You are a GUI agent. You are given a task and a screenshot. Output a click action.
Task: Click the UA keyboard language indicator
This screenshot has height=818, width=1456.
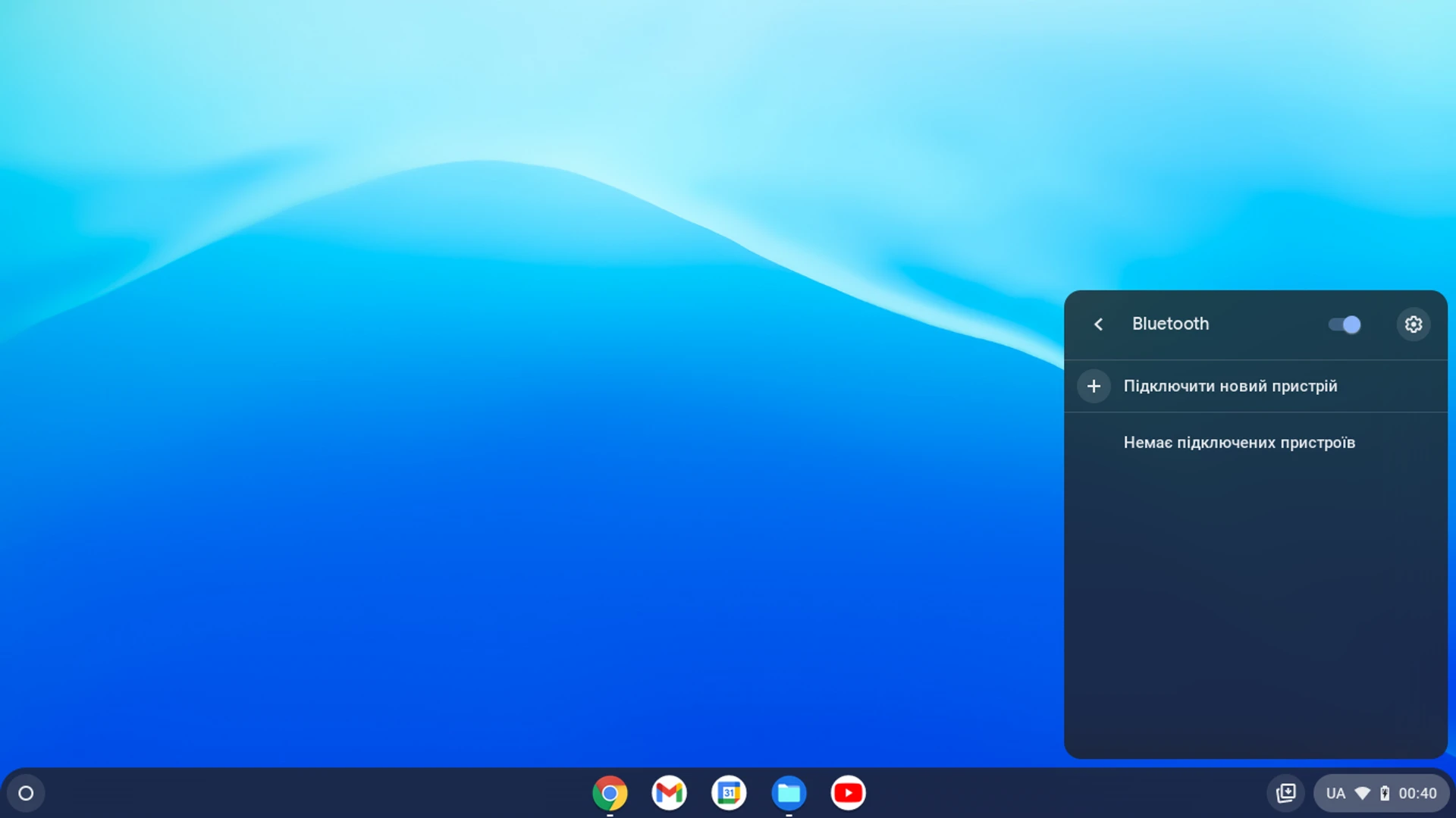pyautogui.click(x=1335, y=793)
